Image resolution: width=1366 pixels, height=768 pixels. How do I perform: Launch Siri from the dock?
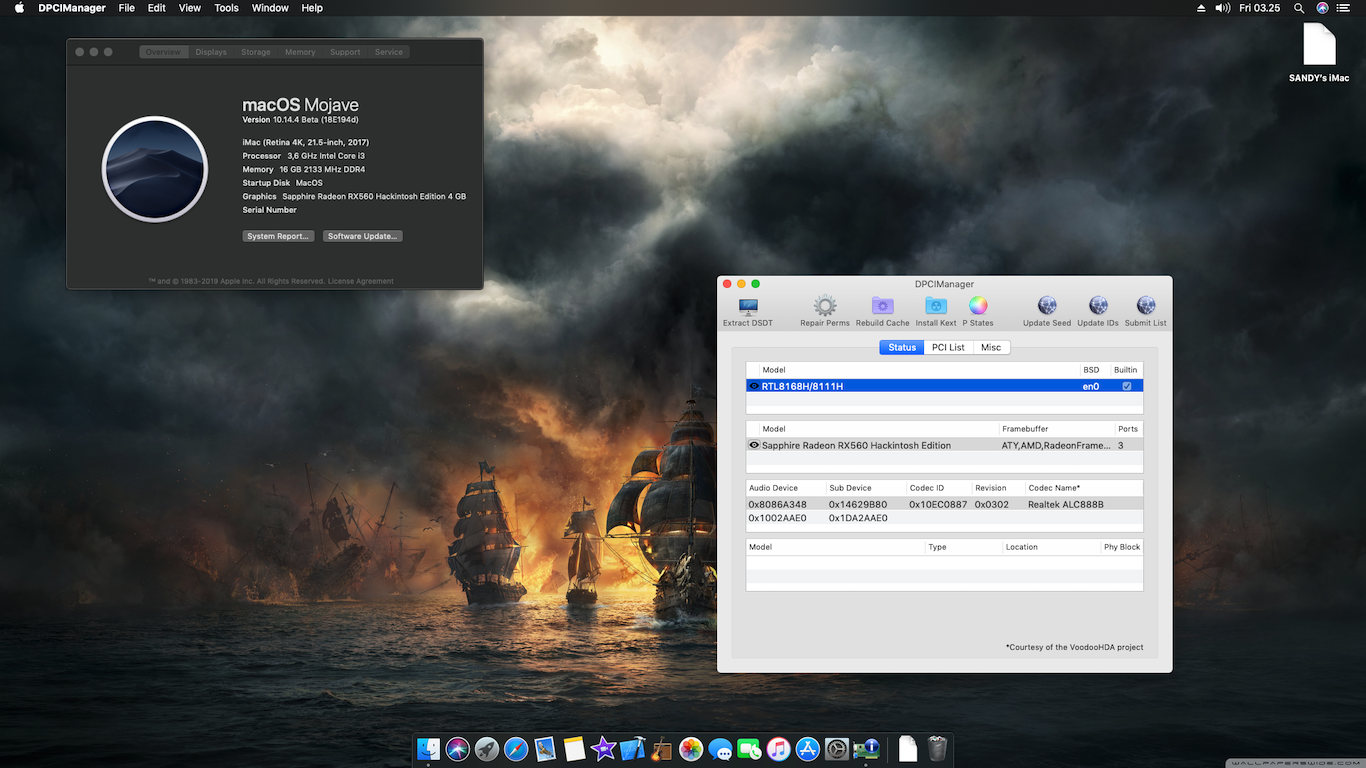458,749
